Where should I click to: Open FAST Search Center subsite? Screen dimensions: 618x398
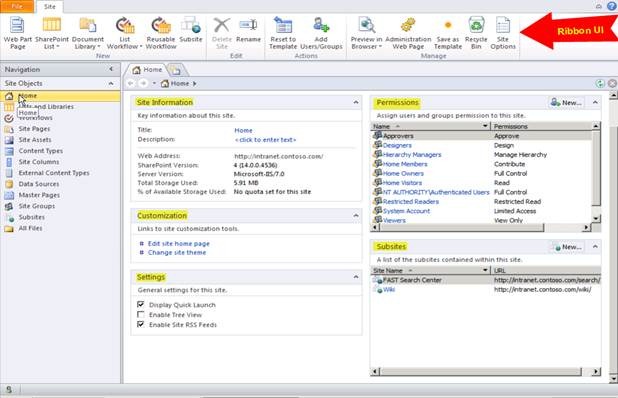click(x=412, y=280)
